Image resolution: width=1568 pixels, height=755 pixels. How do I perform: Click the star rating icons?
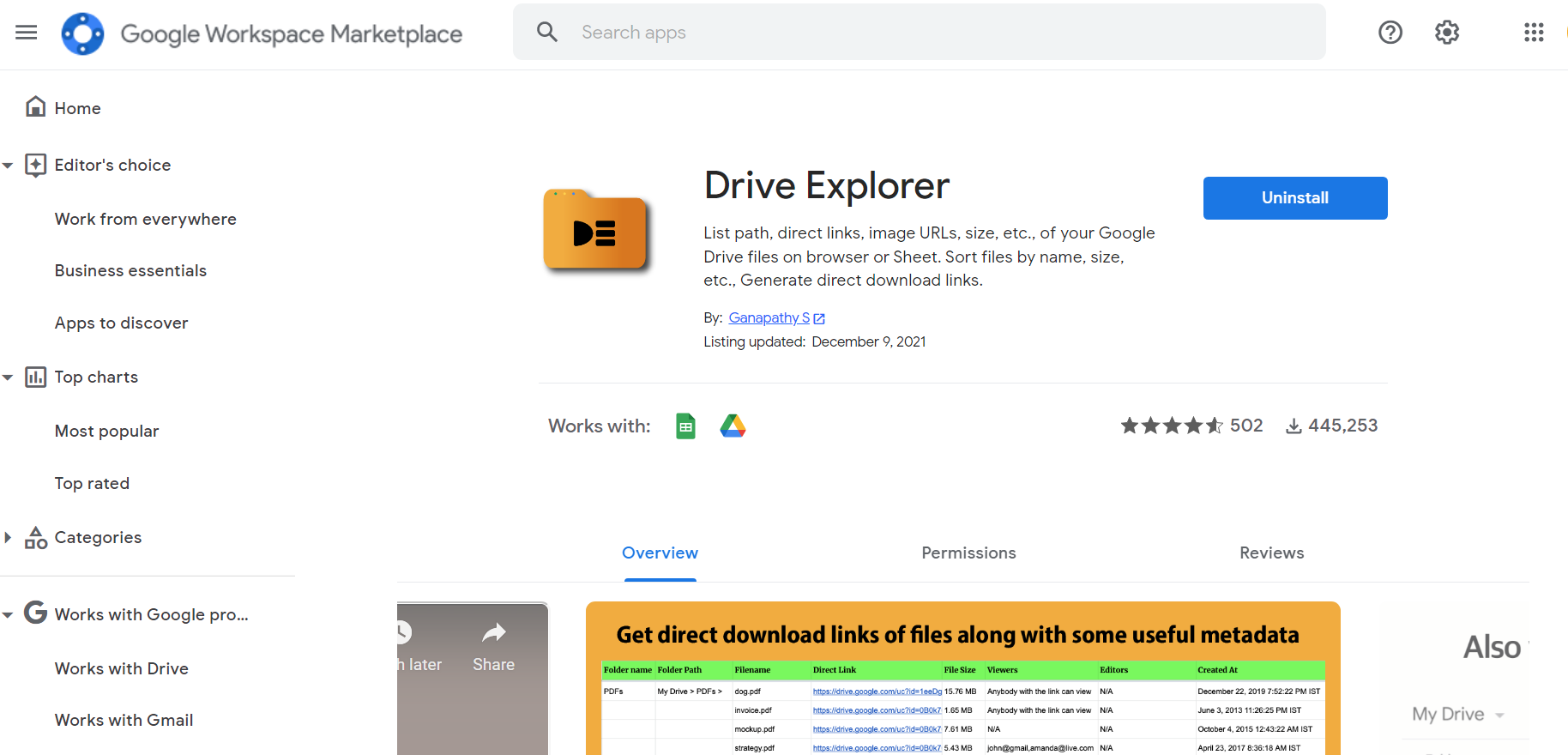coord(1173,426)
